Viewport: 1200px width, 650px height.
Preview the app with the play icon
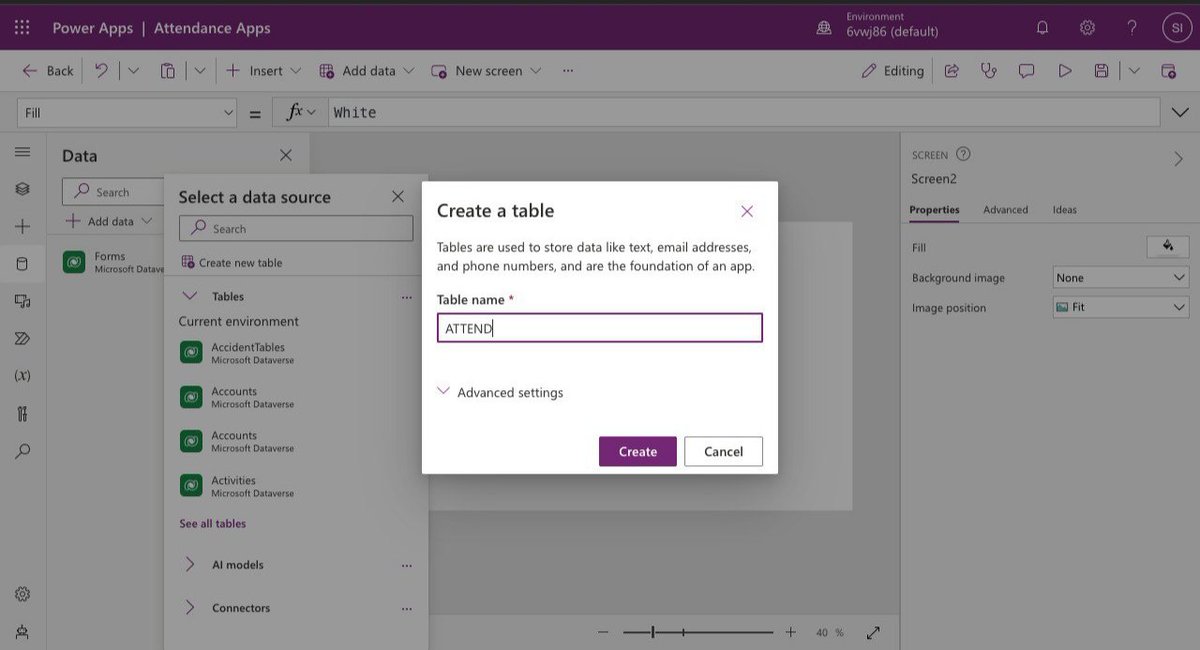[x=1064, y=70]
